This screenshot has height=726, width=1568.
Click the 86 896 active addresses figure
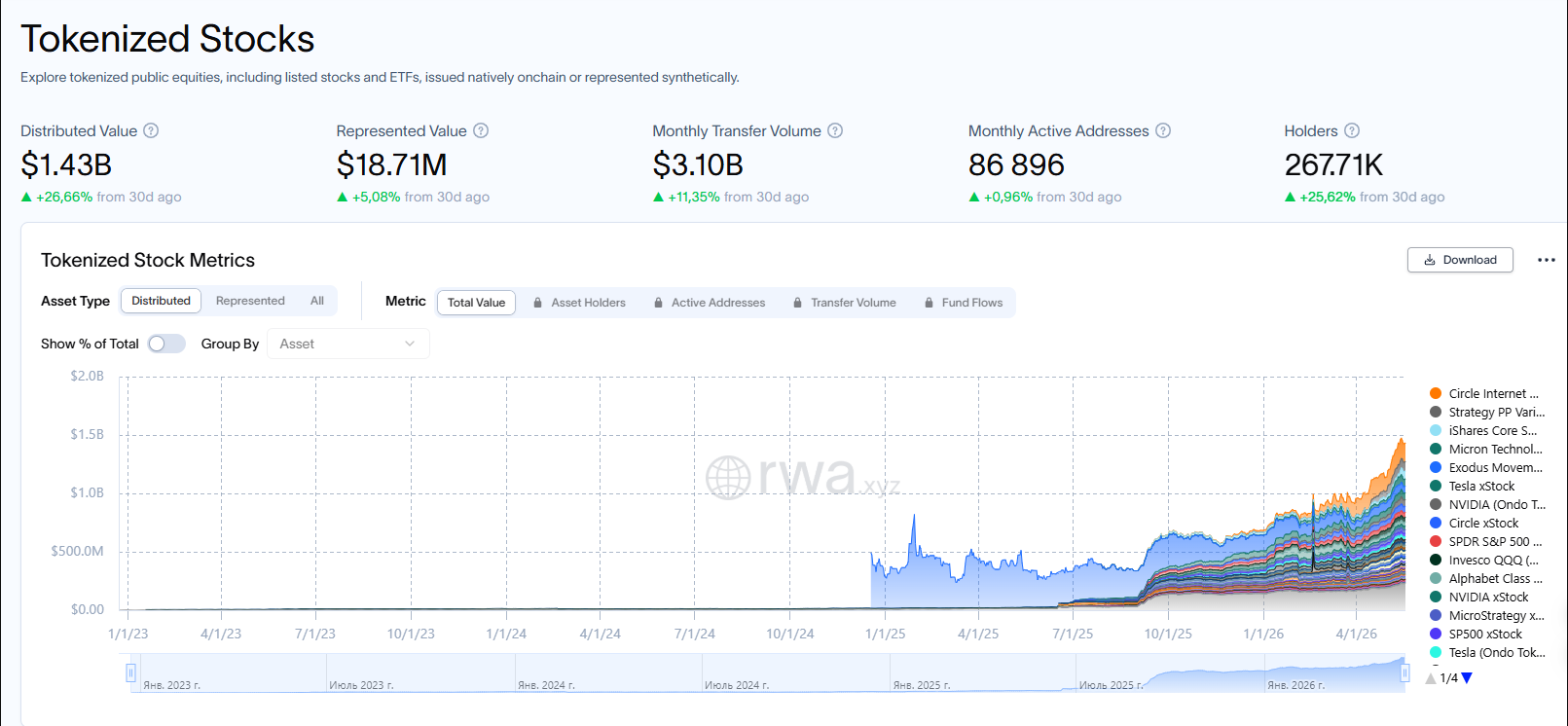pos(1016,165)
